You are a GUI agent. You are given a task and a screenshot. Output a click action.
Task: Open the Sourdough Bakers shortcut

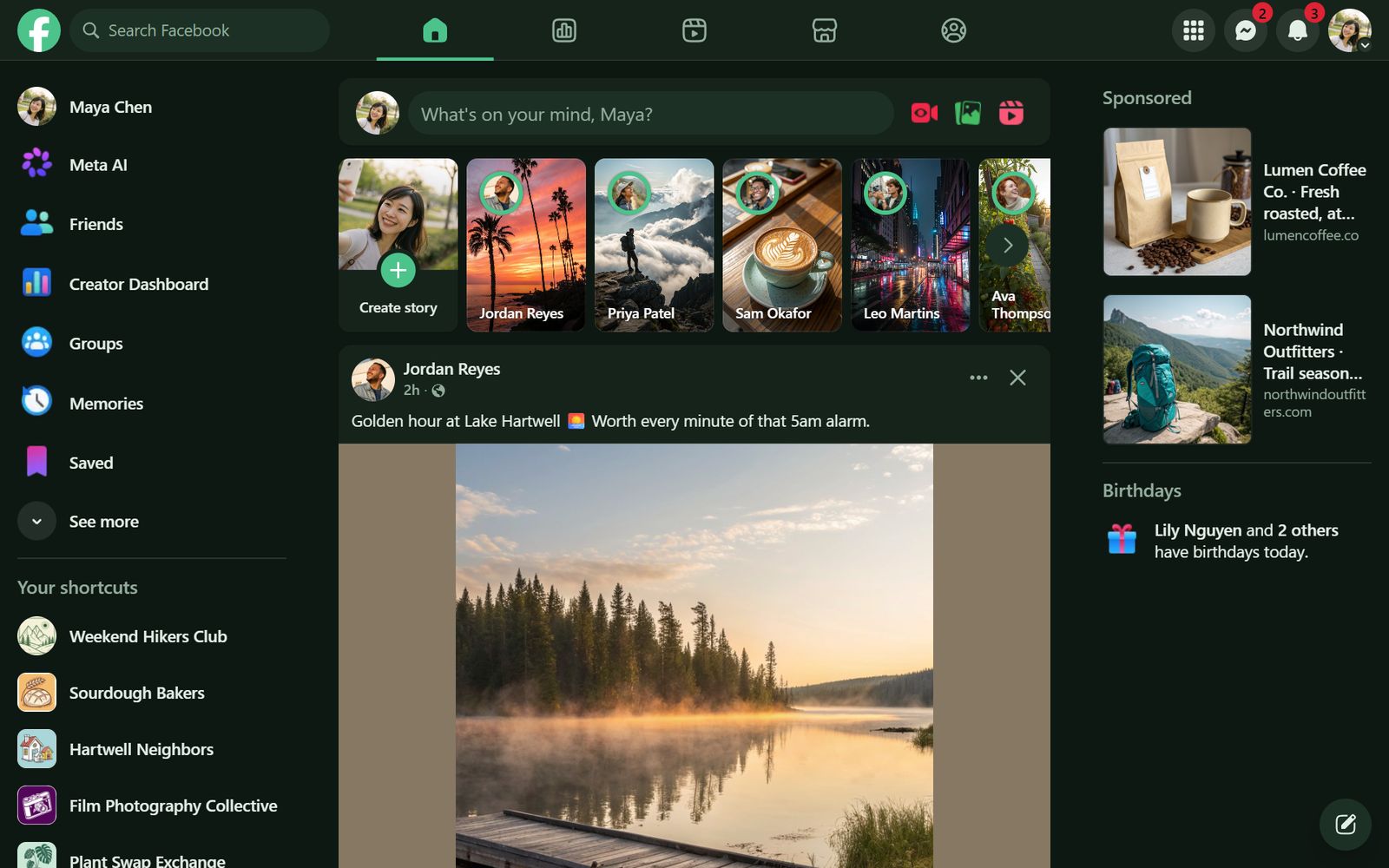click(x=152, y=693)
